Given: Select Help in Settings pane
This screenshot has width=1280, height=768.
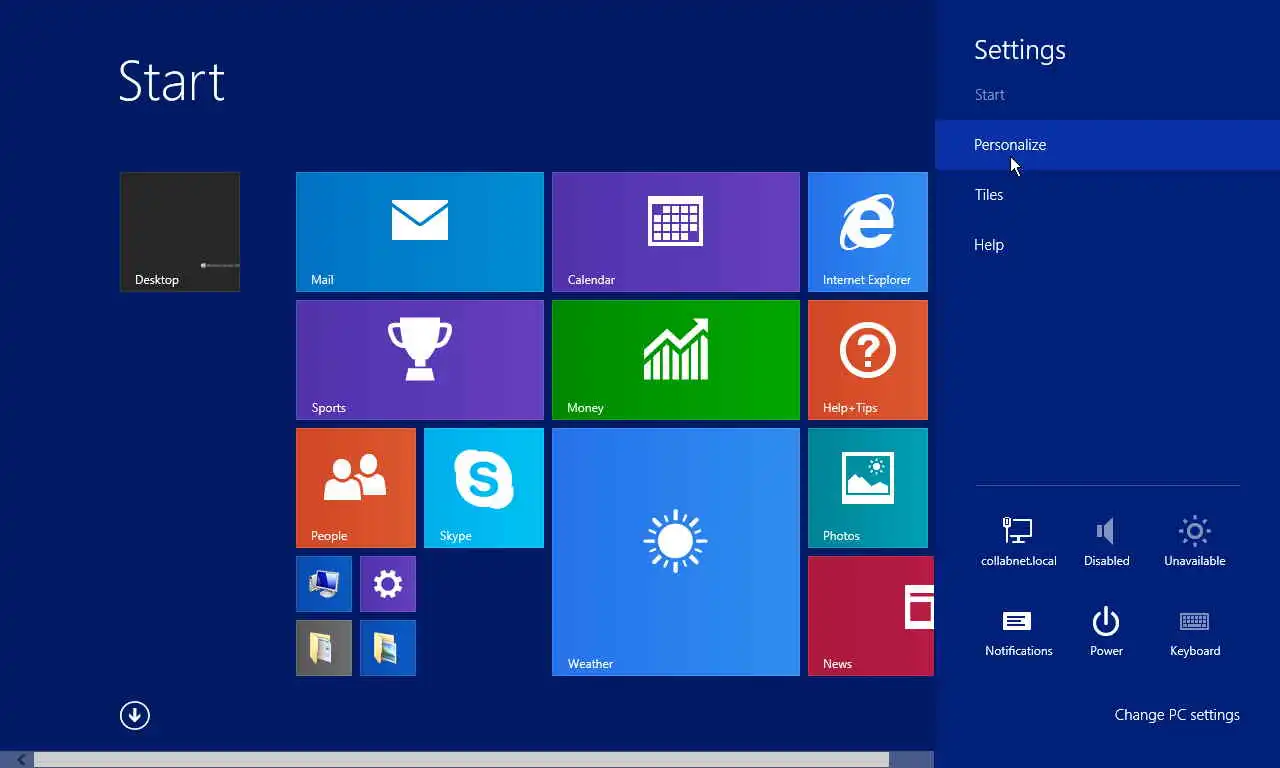Looking at the screenshot, I should click(1108, 245).
